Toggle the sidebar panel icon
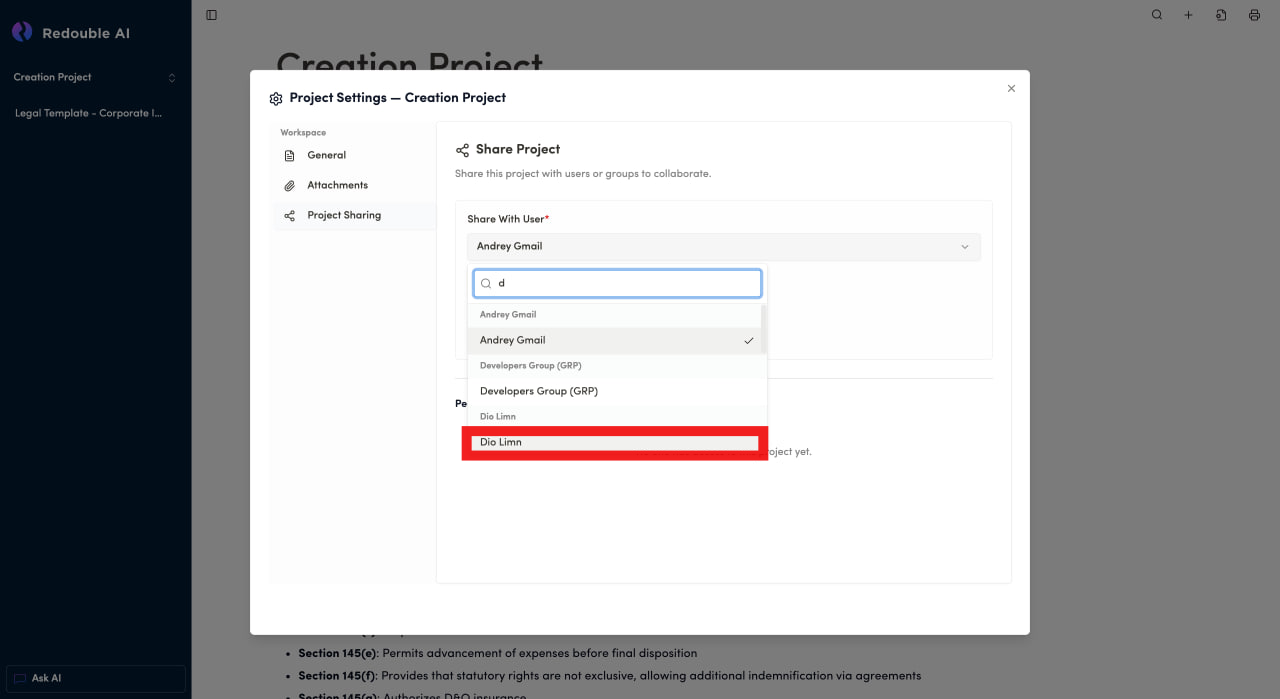1280x699 pixels. pos(211,15)
